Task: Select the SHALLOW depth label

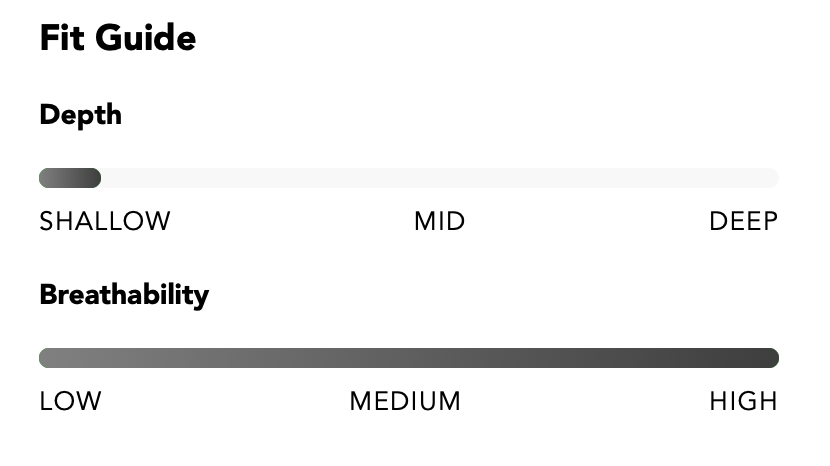Action: 105,221
